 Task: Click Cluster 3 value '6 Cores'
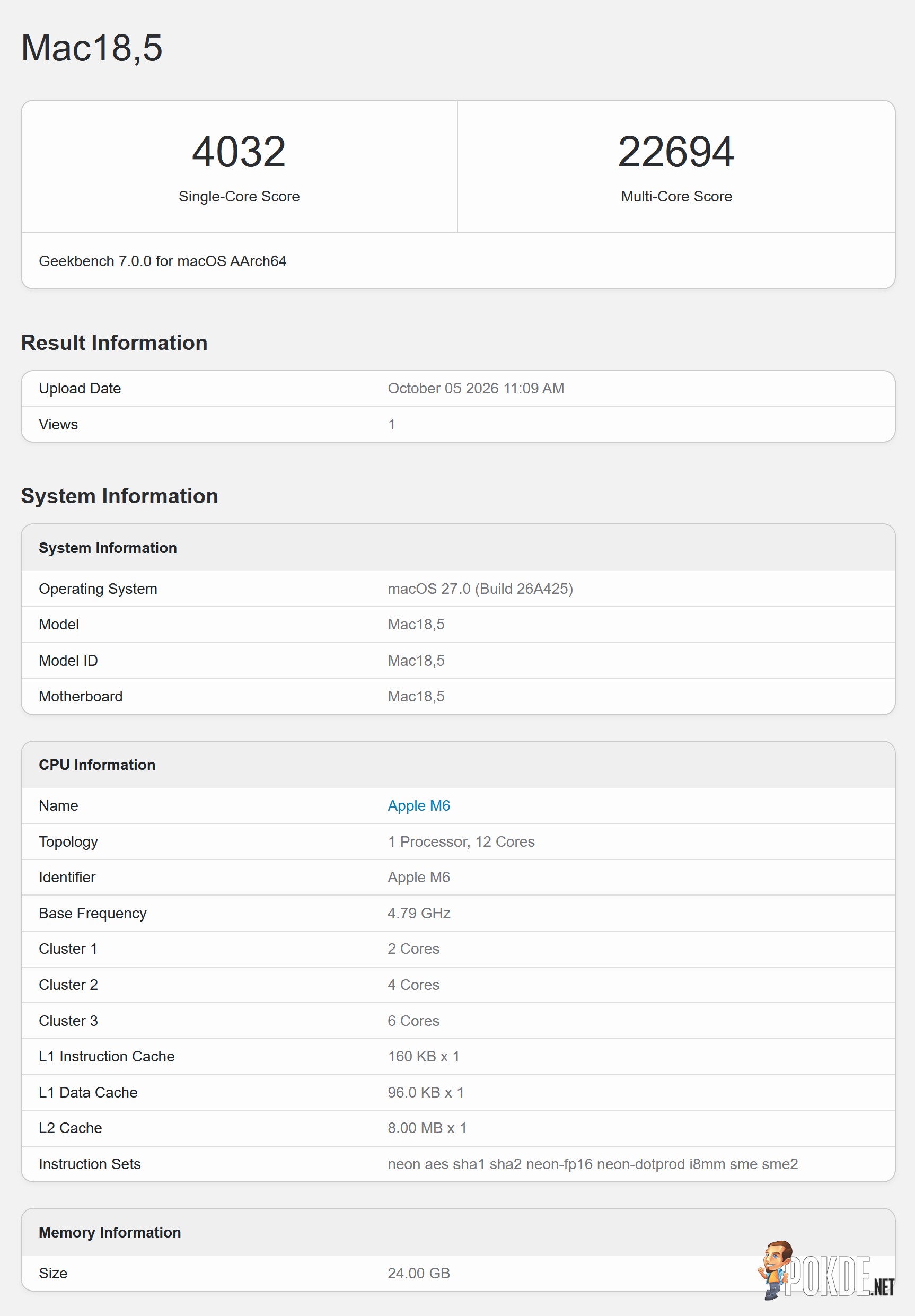[x=413, y=1021]
